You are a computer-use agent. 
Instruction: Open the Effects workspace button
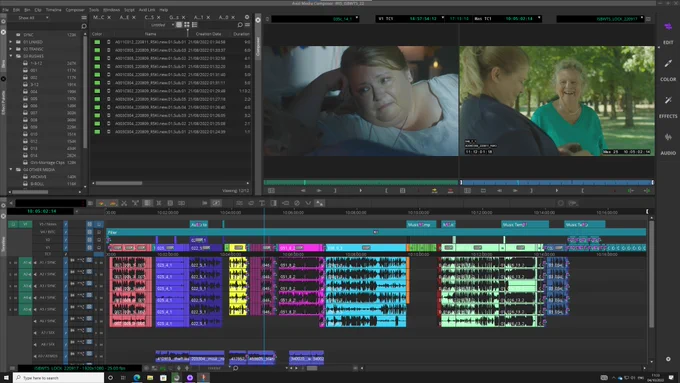(x=668, y=107)
